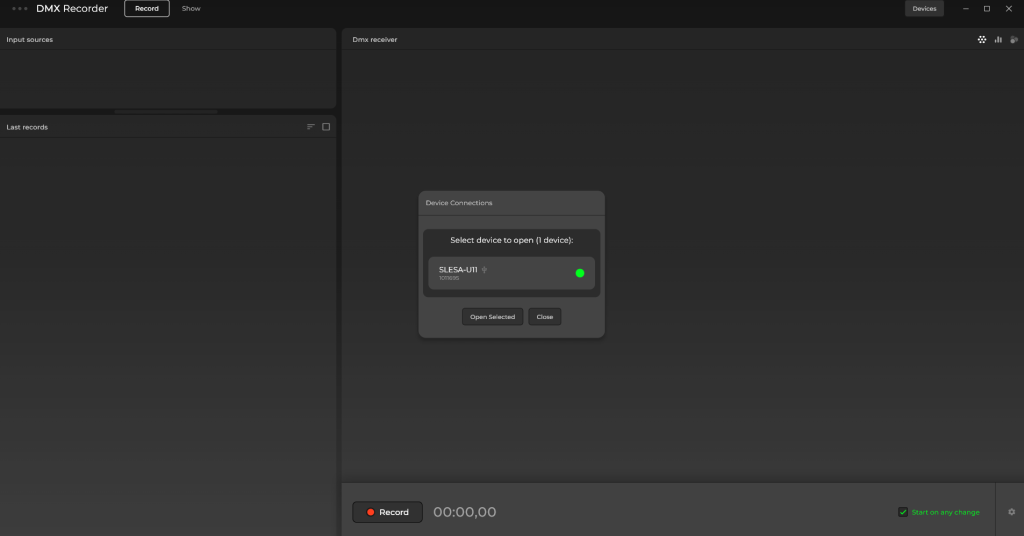Click the USB icon beside SLESA-U11
The width and height of the screenshot is (1024, 536).
click(x=484, y=269)
